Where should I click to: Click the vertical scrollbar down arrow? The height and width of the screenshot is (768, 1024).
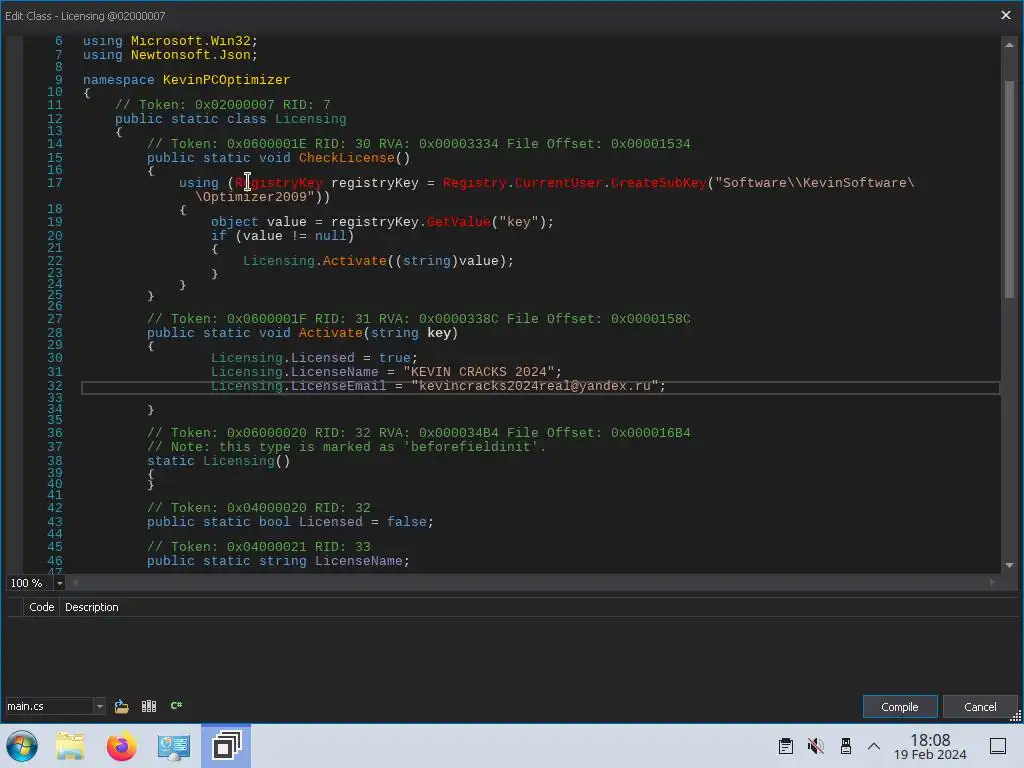click(1009, 566)
